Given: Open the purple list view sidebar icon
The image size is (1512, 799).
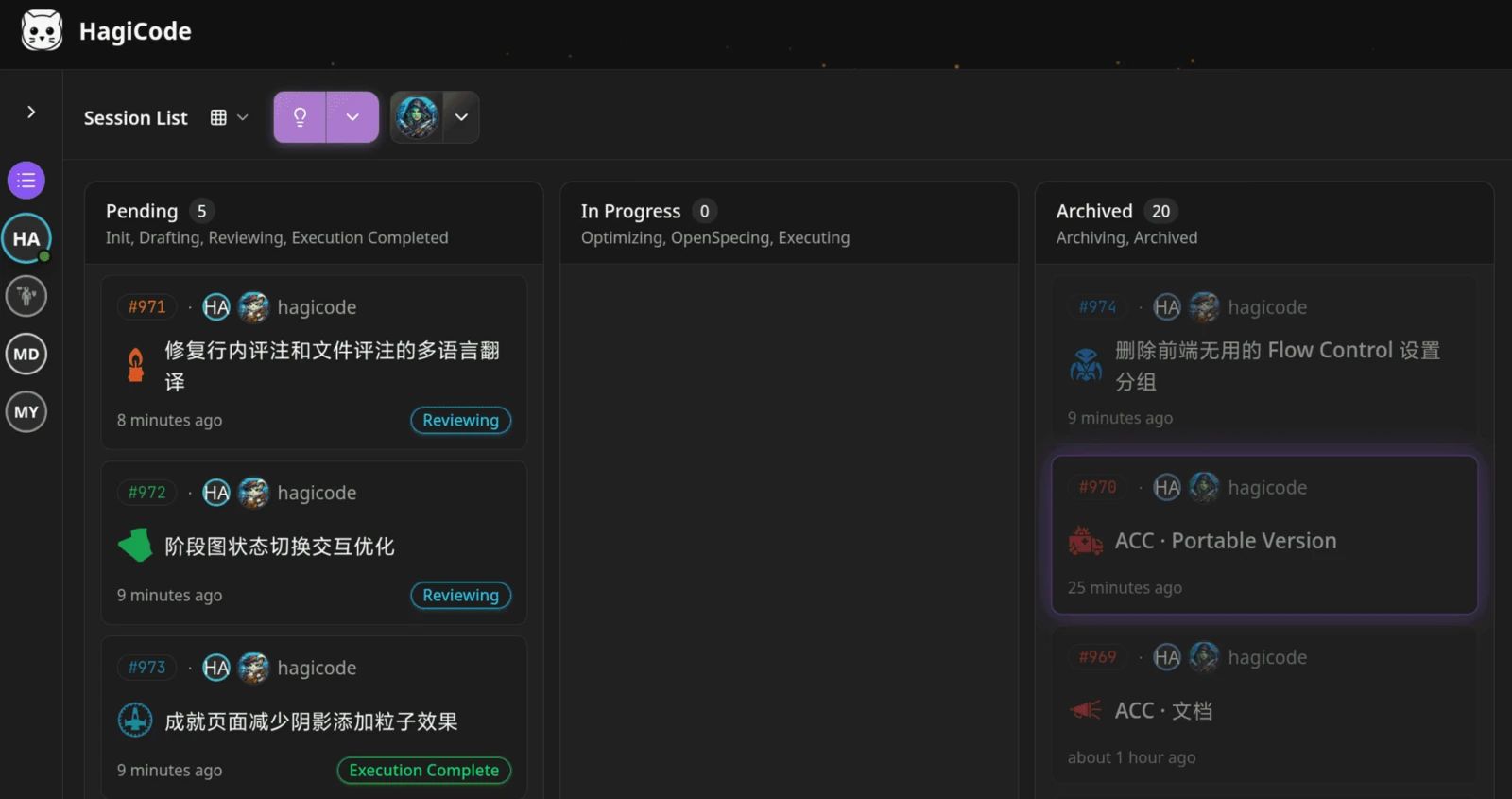Looking at the screenshot, I should point(26,180).
